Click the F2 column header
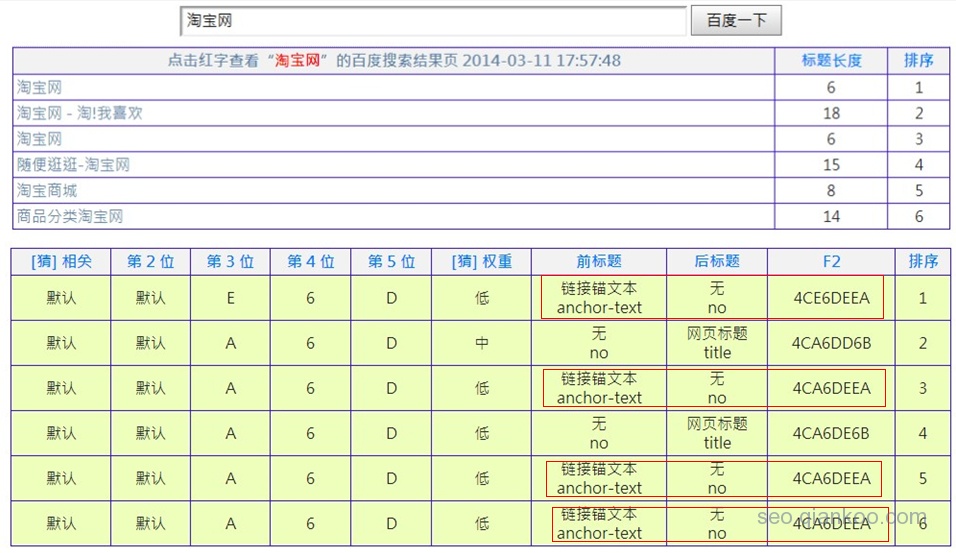The width and height of the screenshot is (956, 553). coord(831,262)
